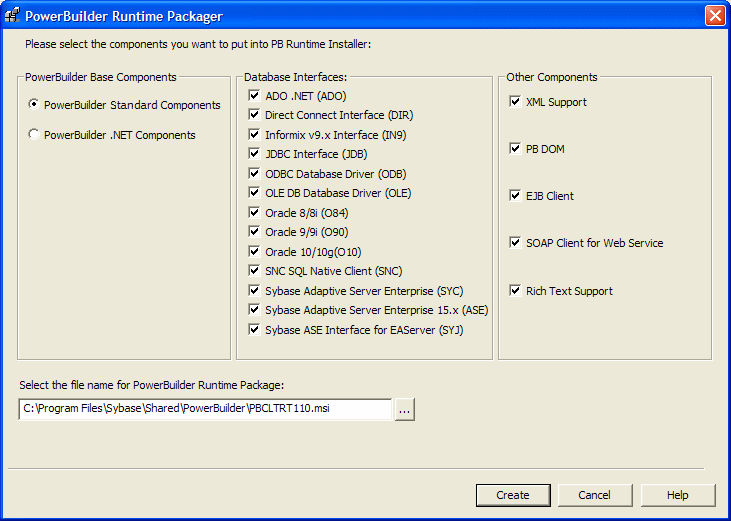Viewport: 731px width, 521px height.
Task: Click the runtime package file name field
Action: click(x=205, y=409)
